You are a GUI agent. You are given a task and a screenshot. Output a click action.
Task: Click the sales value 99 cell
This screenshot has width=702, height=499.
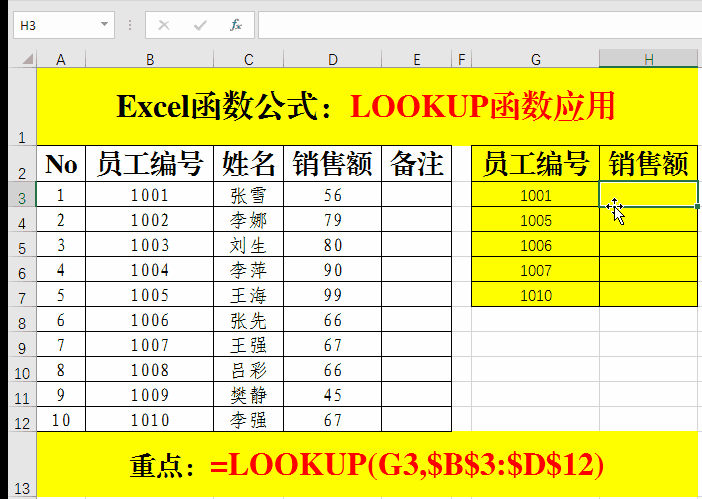[332, 295]
